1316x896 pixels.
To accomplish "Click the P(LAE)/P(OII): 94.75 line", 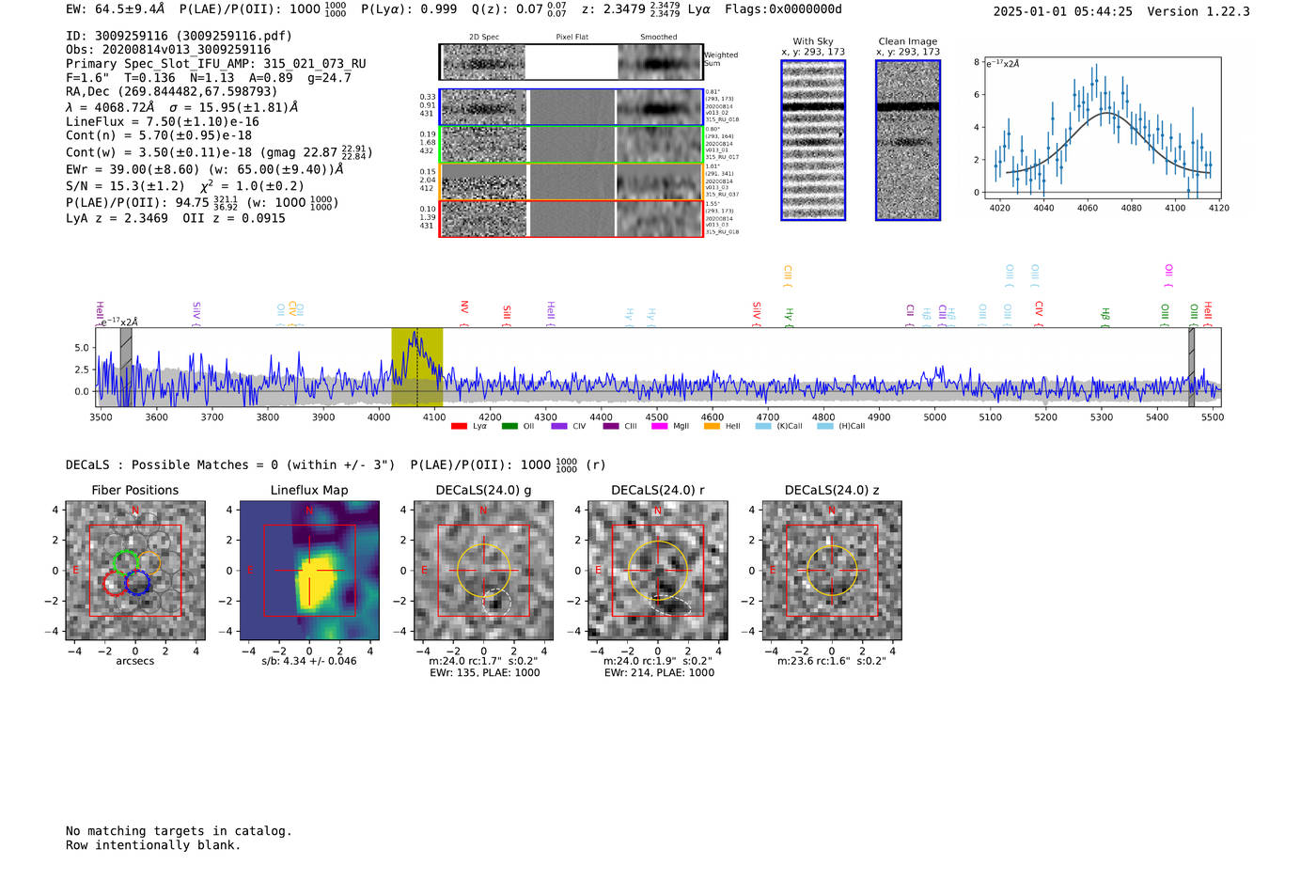I will click(x=202, y=202).
